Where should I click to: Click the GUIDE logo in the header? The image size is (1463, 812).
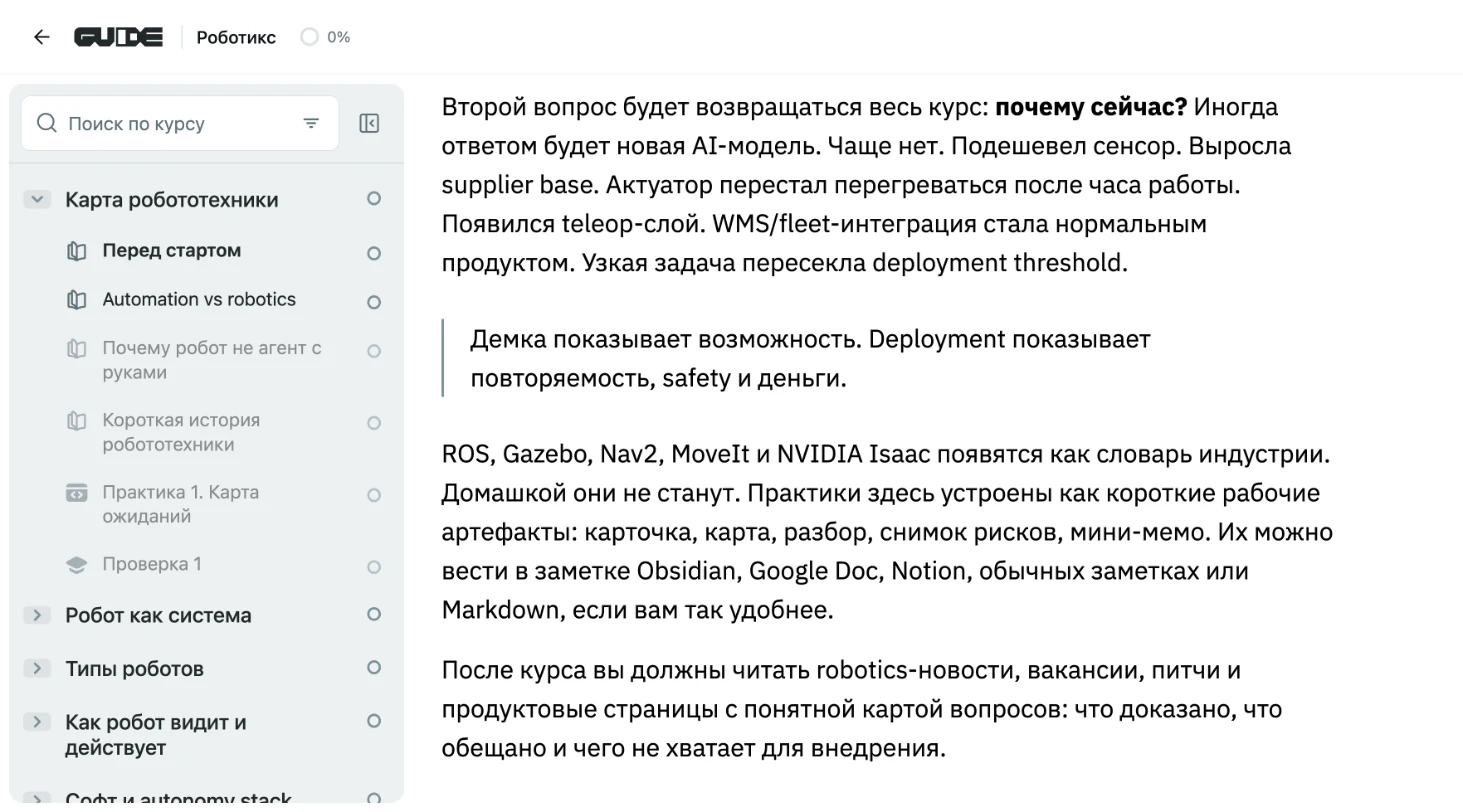[x=119, y=37]
